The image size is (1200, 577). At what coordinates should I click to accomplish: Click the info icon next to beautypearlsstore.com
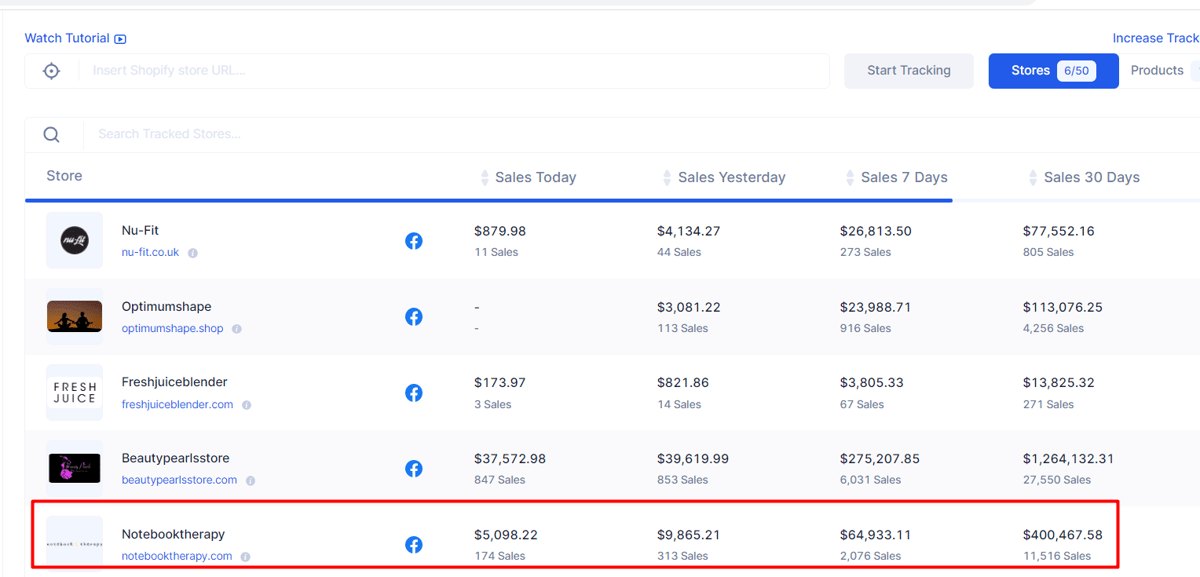click(251, 481)
